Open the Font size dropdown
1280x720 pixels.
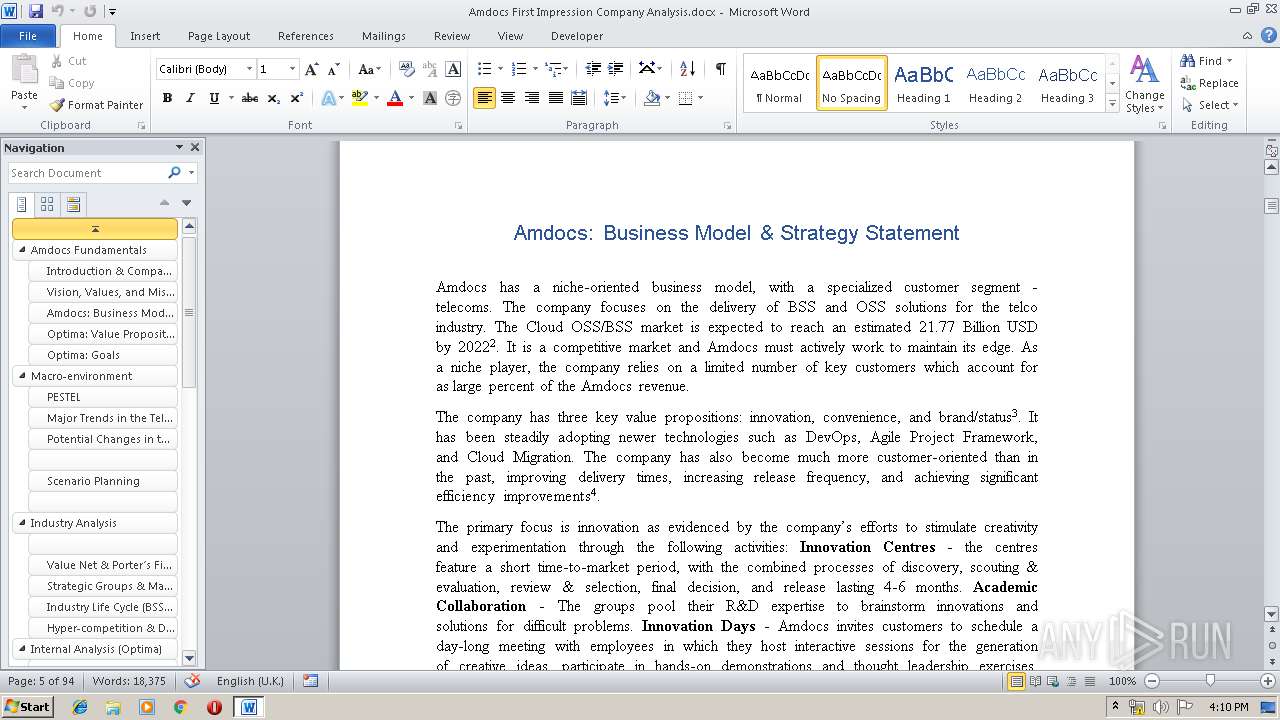click(292, 69)
